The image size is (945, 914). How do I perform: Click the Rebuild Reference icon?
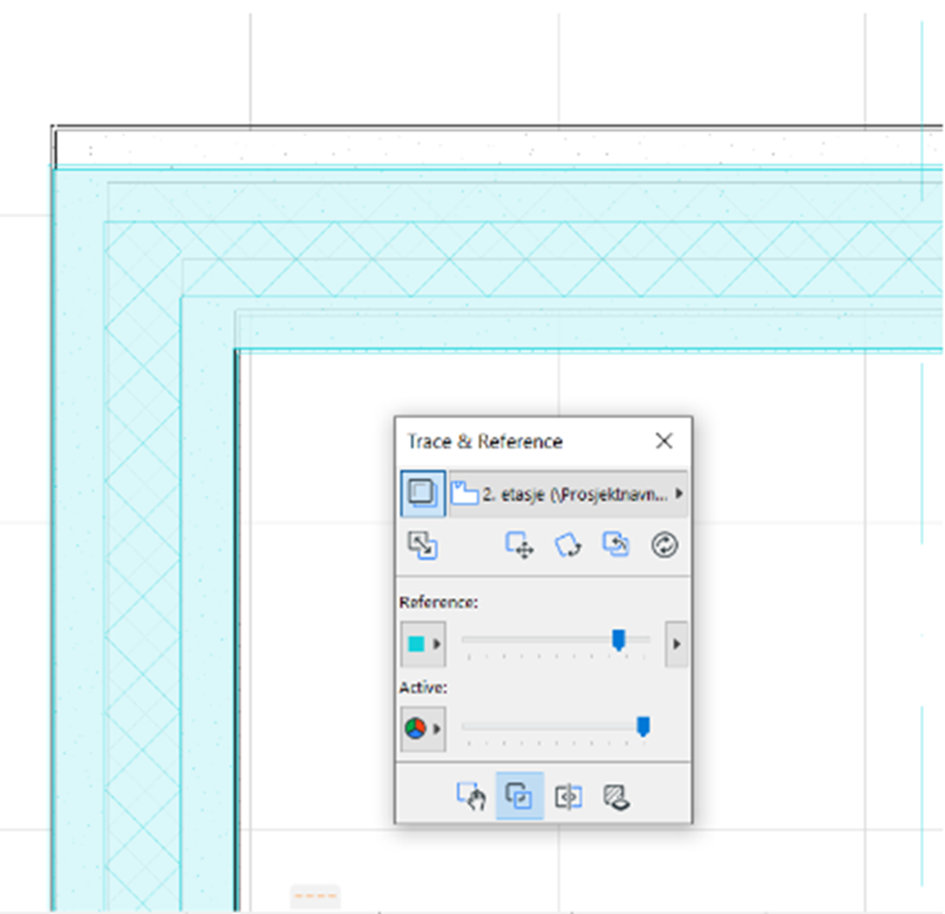pyautogui.click(x=665, y=545)
